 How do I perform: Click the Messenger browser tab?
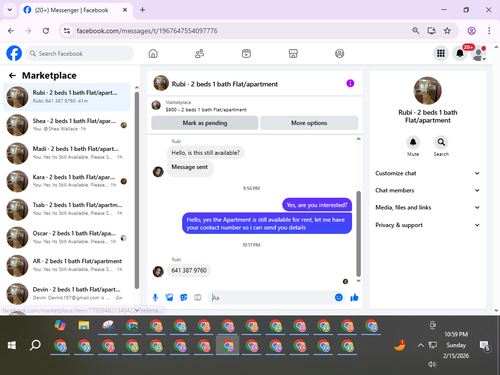point(76,10)
